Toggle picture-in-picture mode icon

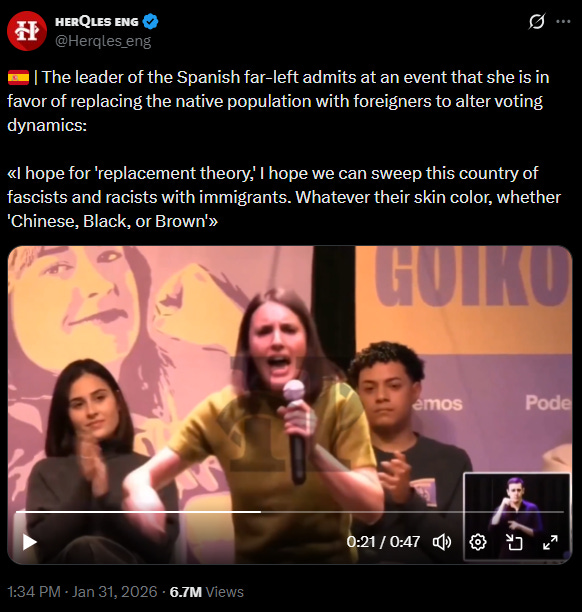514,542
